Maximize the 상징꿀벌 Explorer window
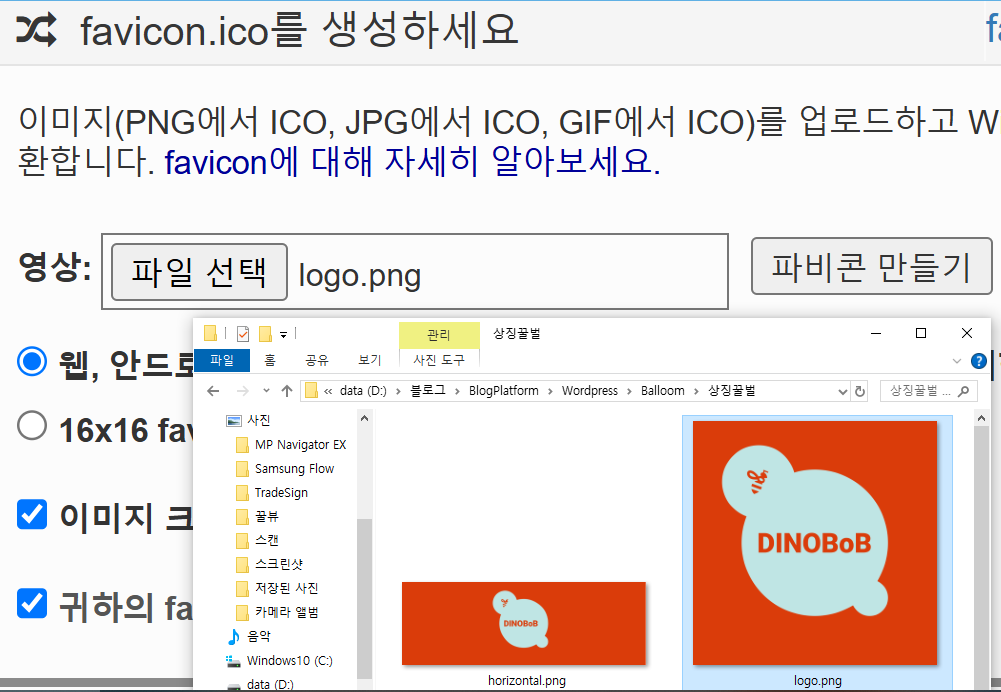Viewport: 1001px width, 692px height. pos(921,333)
